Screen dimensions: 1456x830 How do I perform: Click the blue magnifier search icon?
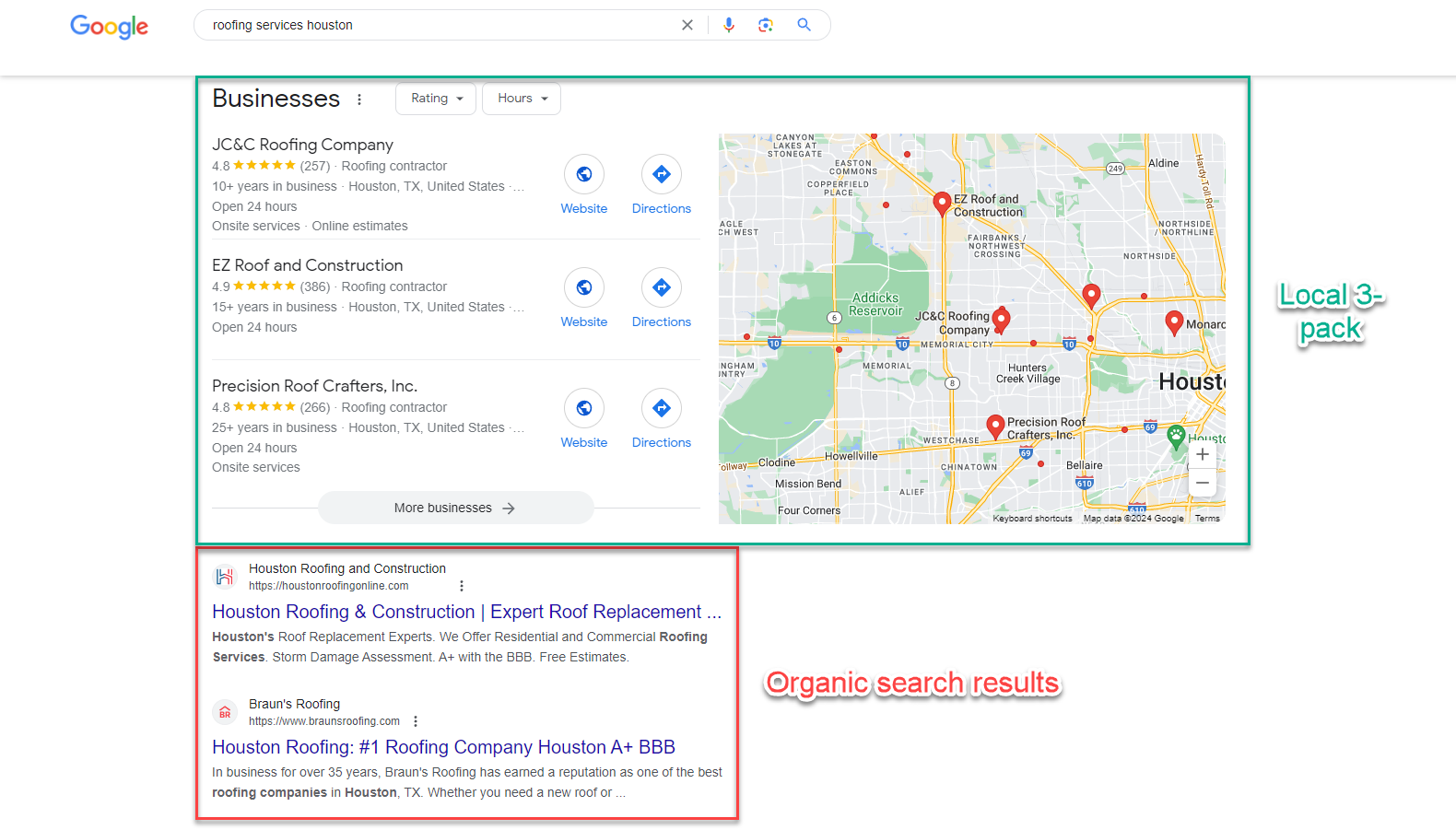[x=804, y=25]
